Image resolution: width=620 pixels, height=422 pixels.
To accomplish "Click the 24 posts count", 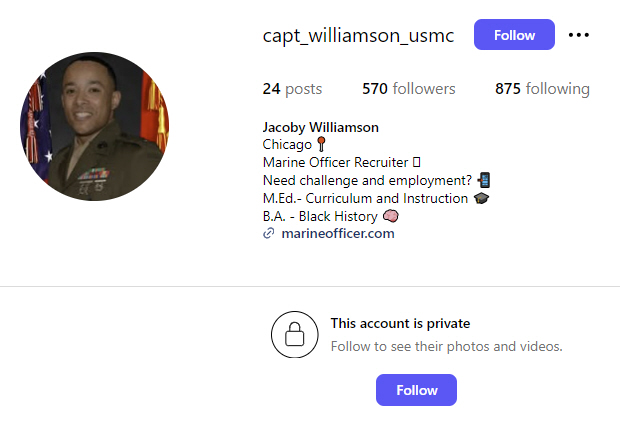I will [x=292, y=89].
